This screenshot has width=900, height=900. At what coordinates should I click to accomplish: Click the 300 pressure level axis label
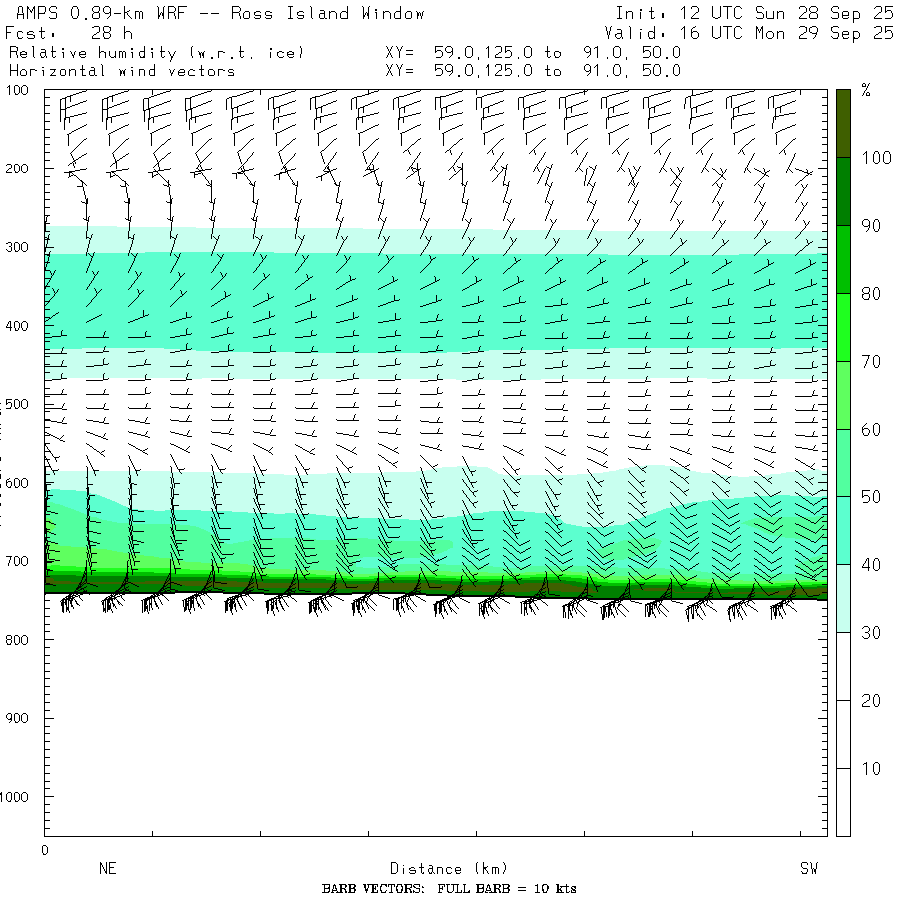tap(17, 247)
